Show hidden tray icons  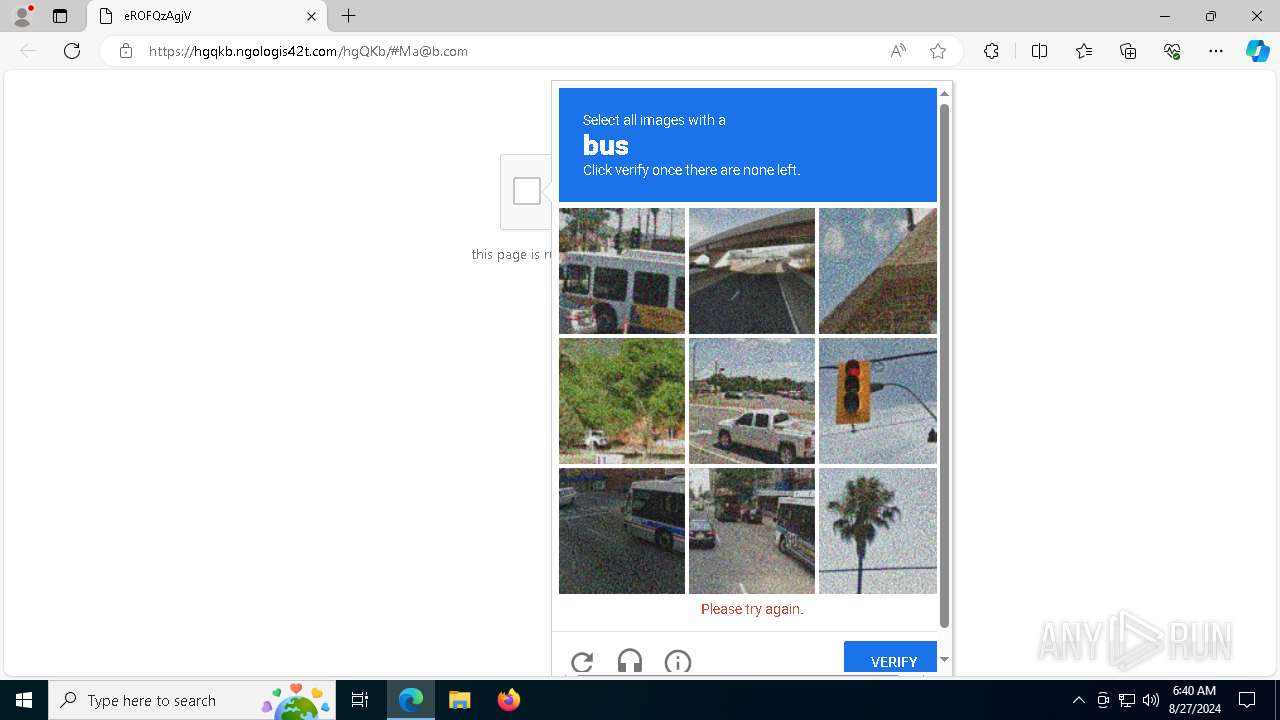[x=1078, y=700]
